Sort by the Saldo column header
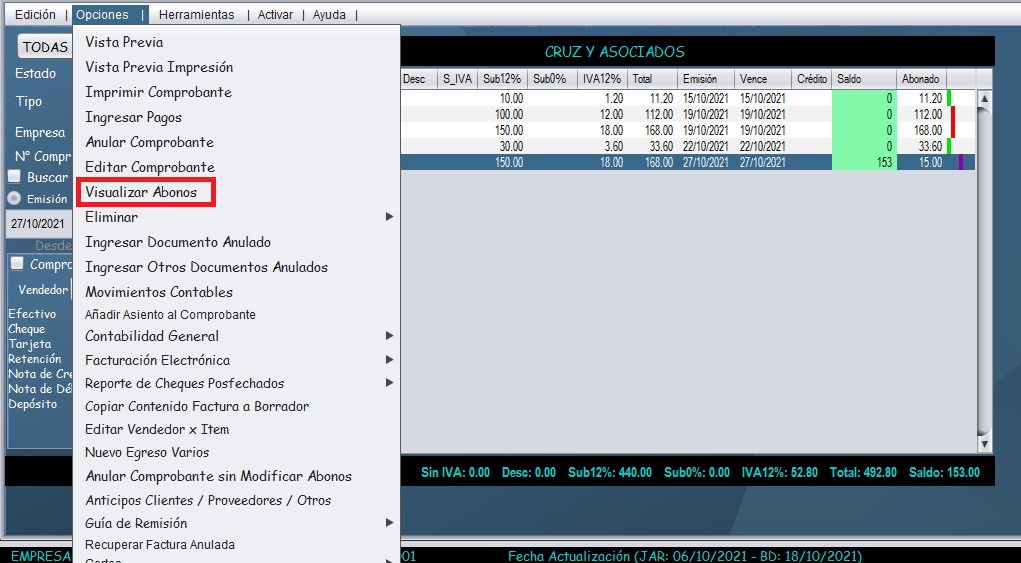Screen dimensions: 1021x563 pos(863,79)
